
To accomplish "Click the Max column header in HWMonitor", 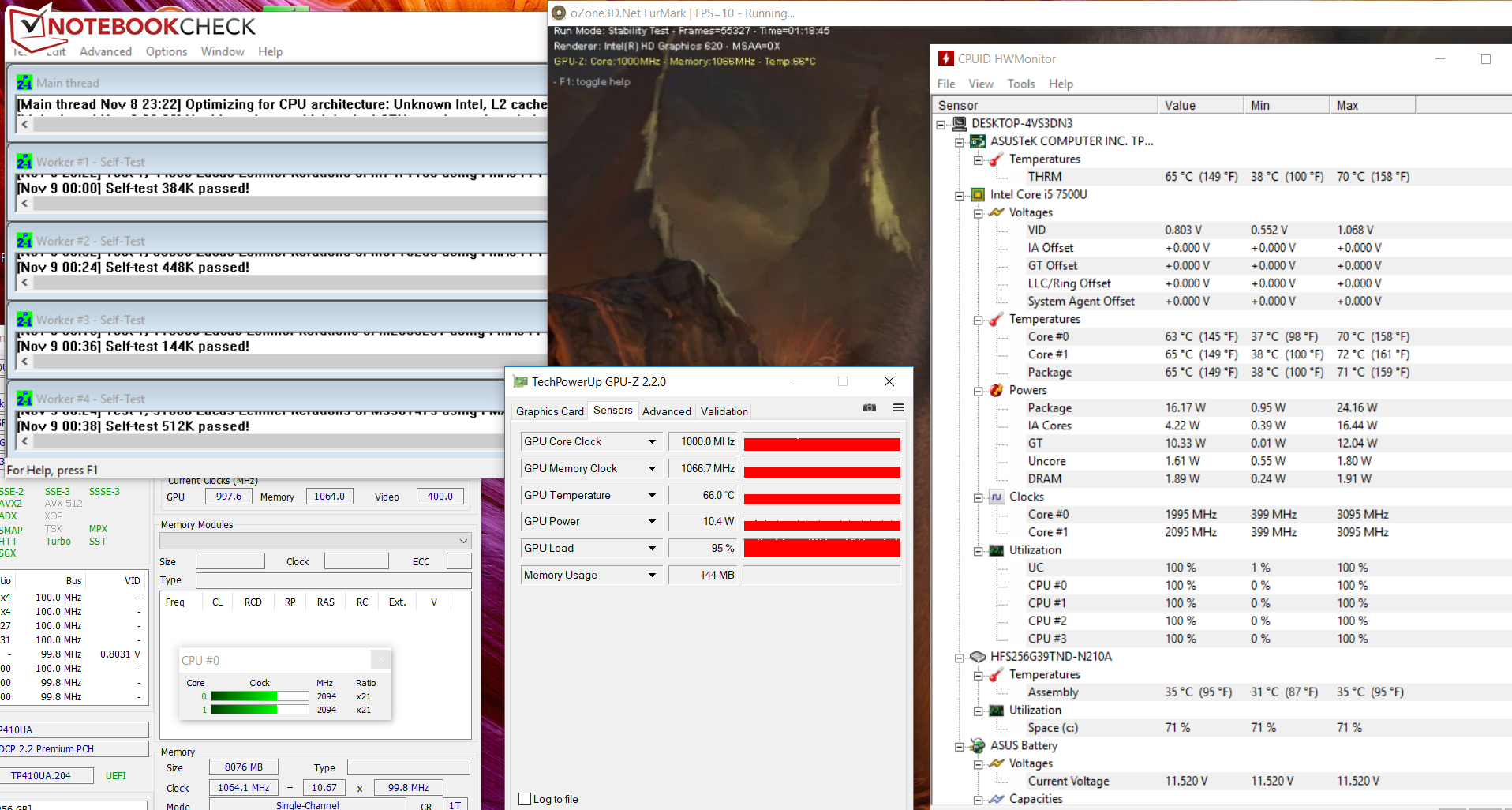I will tap(1373, 105).
